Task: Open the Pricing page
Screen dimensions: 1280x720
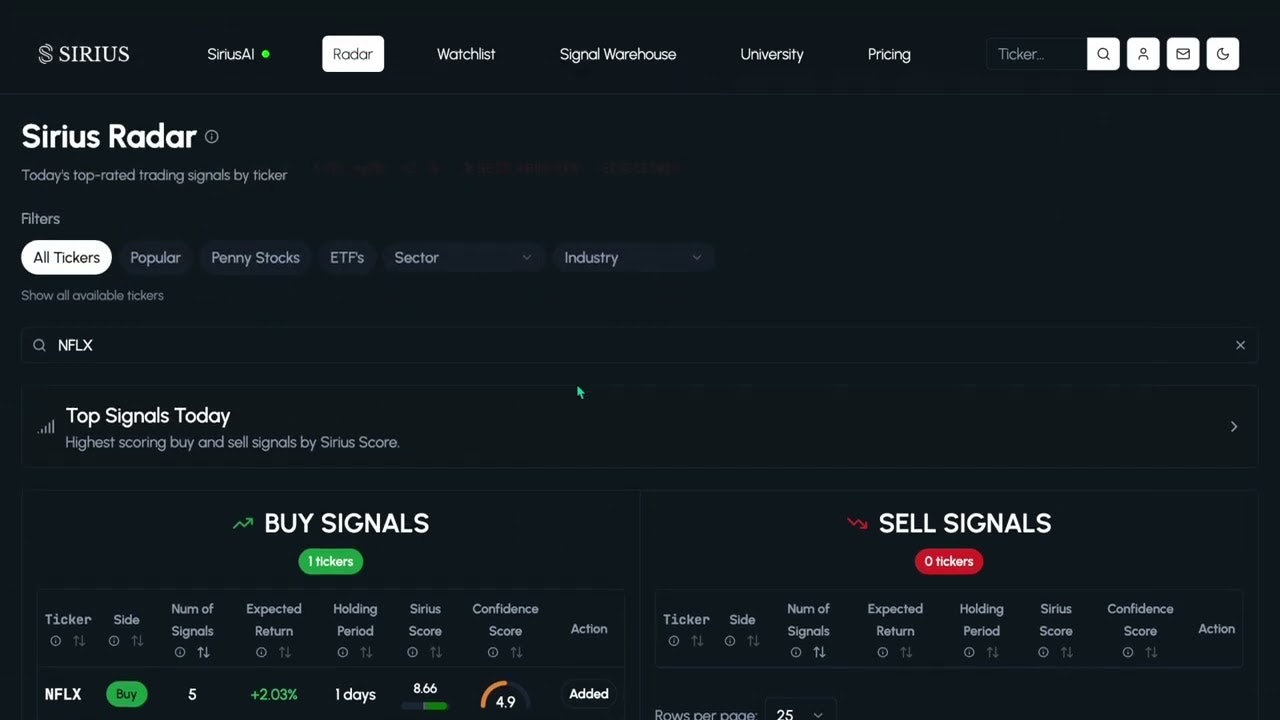Action: click(x=889, y=54)
